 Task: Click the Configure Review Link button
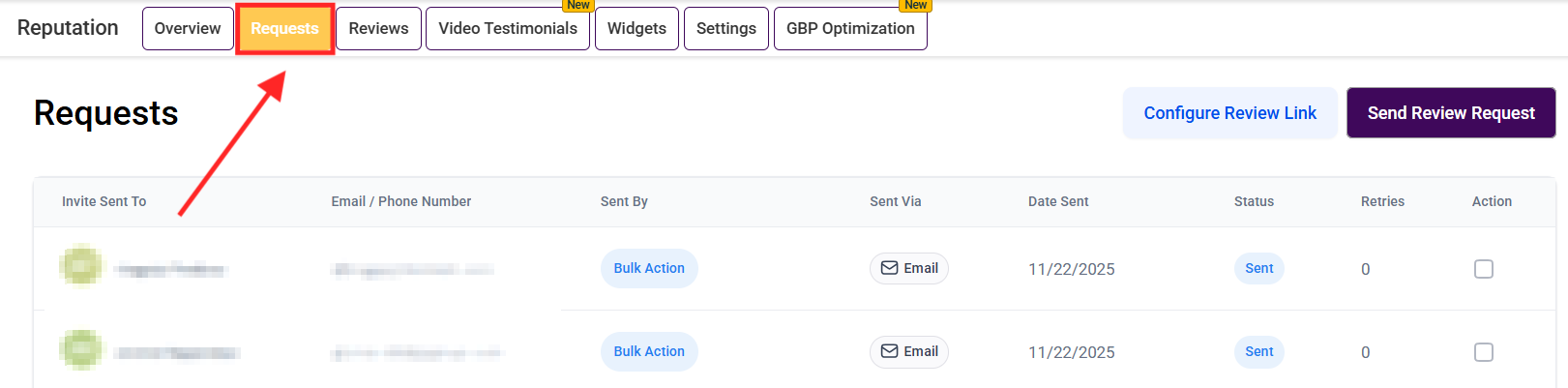coord(1229,113)
